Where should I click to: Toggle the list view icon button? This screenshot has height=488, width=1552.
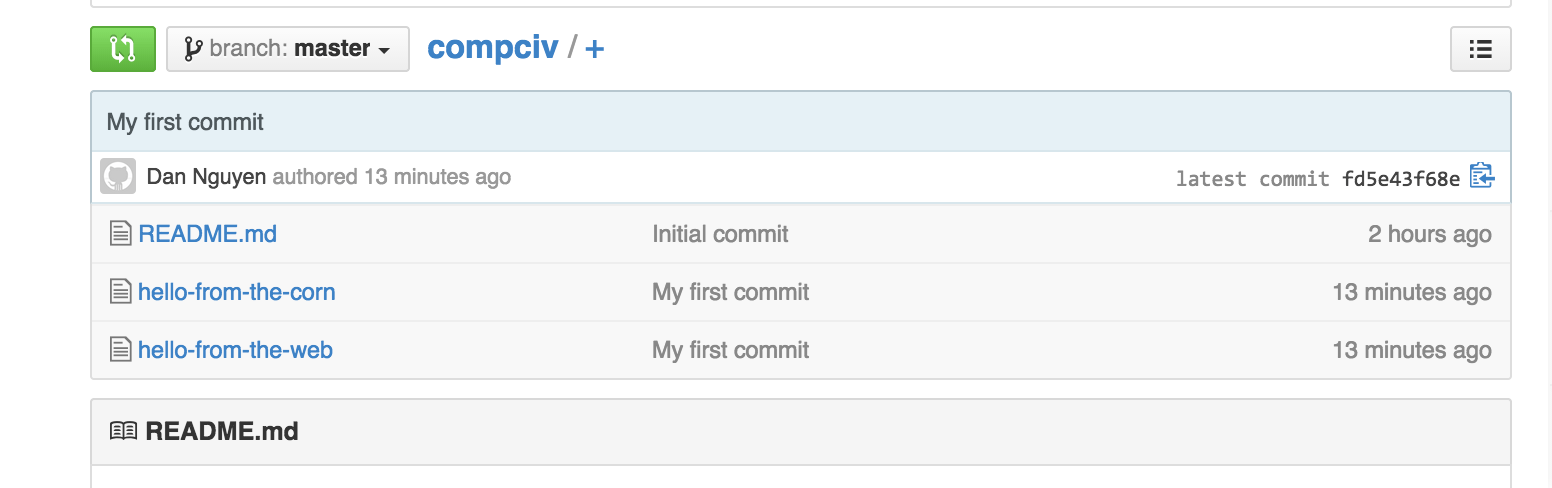click(x=1480, y=49)
